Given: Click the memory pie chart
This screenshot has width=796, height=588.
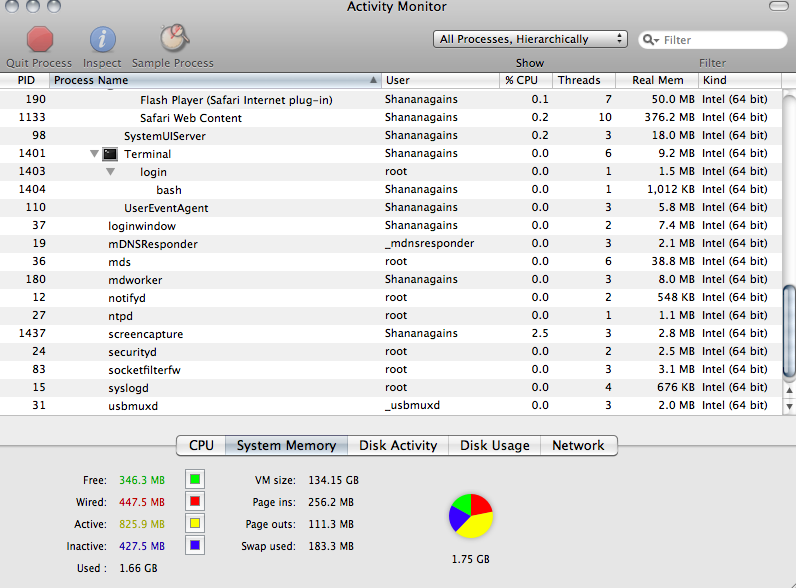Looking at the screenshot, I should (x=471, y=516).
